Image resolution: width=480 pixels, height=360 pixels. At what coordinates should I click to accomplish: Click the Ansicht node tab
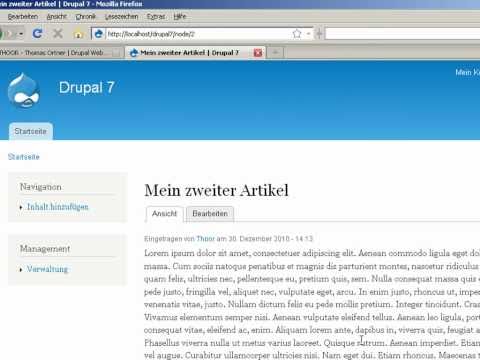pyautogui.click(x=165, y=214)
